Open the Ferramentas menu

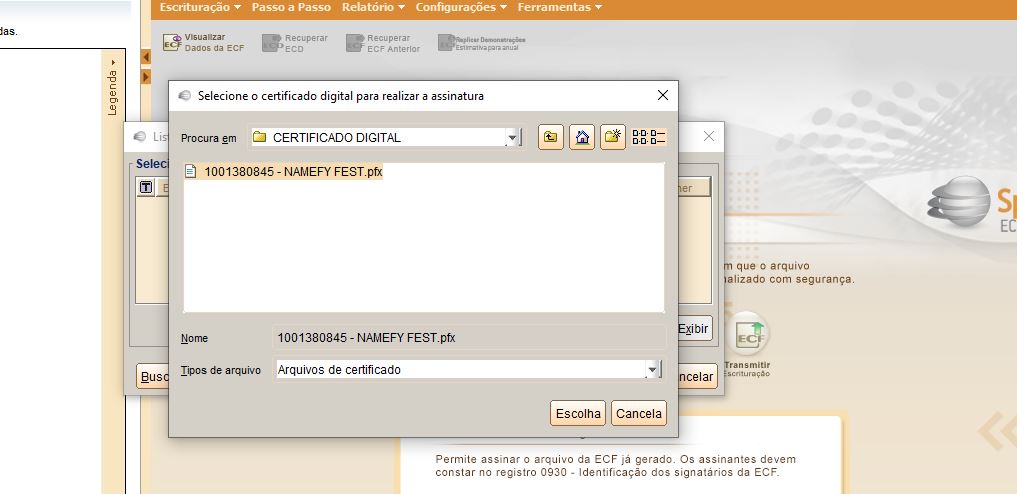[x=560, y=7]
